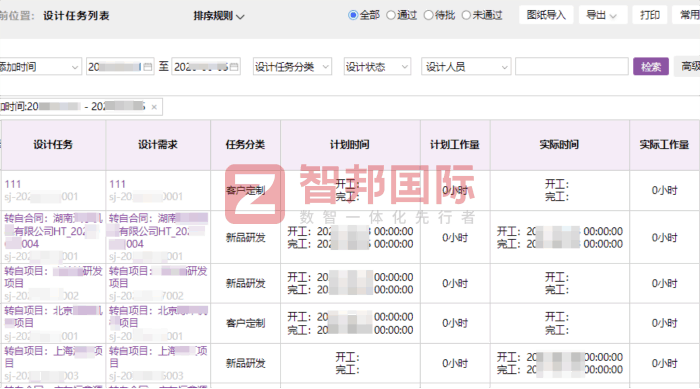Open 转自合同：湖南 link in 设计任务 column

(x=53, y=231)
